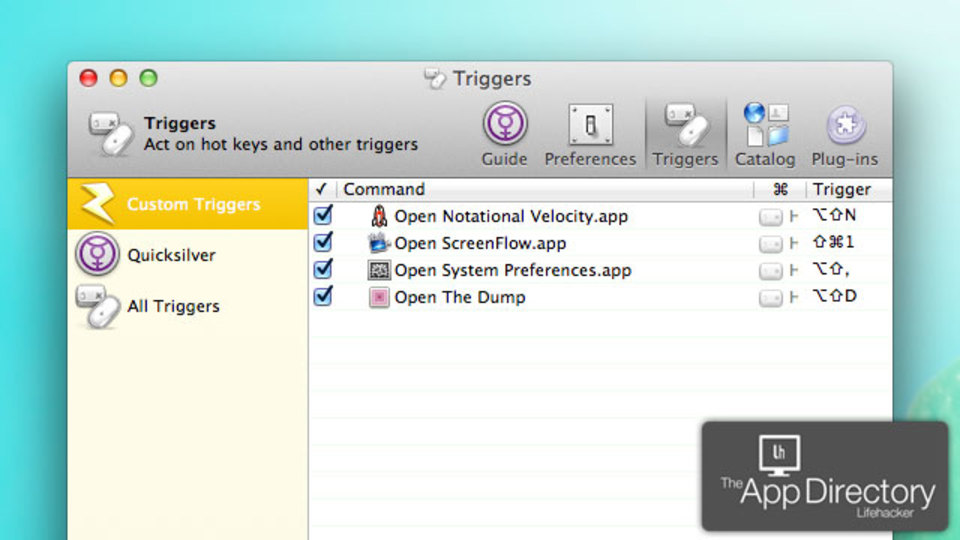Viewport: 960px width, 540px height.
Task: Click the yellow minimize window button
Action: 118,78
